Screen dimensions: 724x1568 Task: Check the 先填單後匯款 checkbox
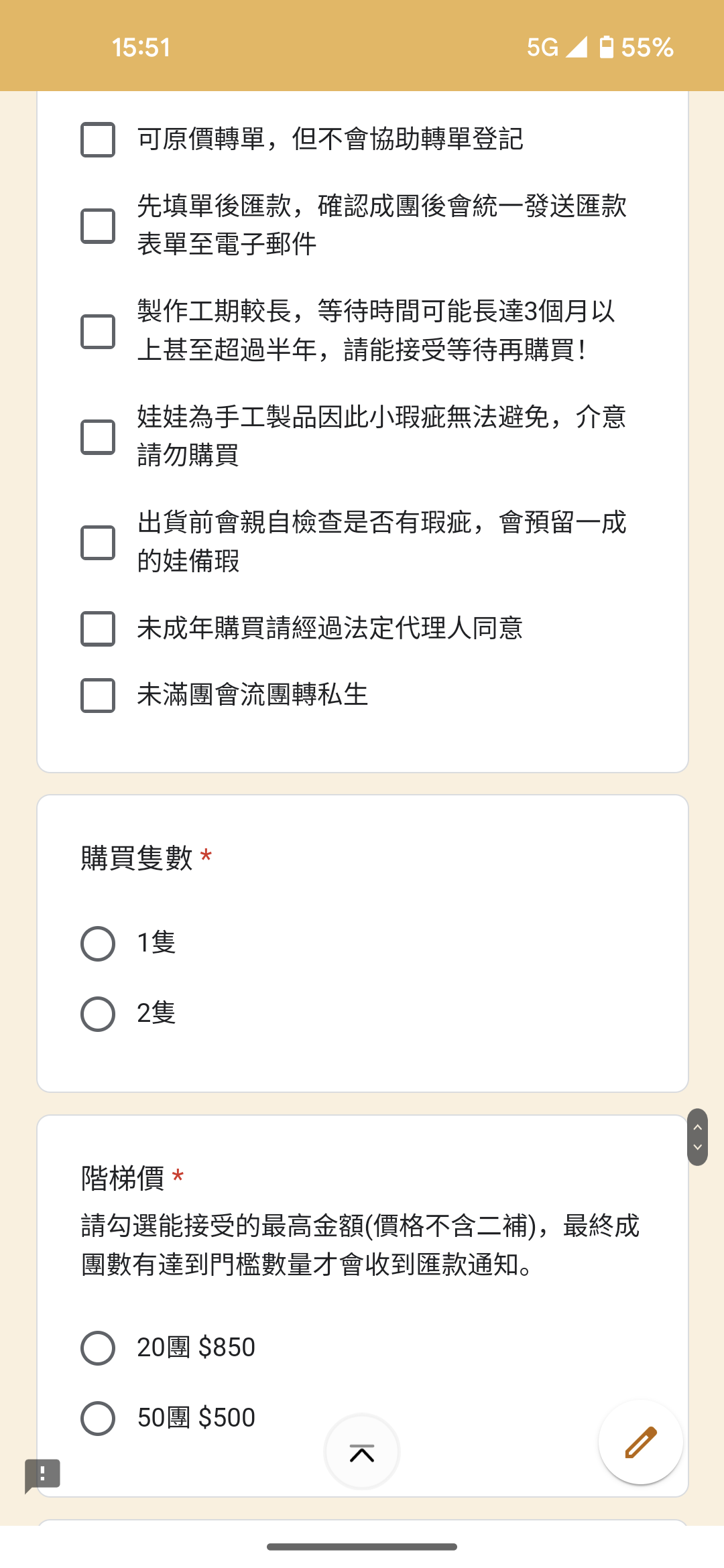tap(98, 226)
